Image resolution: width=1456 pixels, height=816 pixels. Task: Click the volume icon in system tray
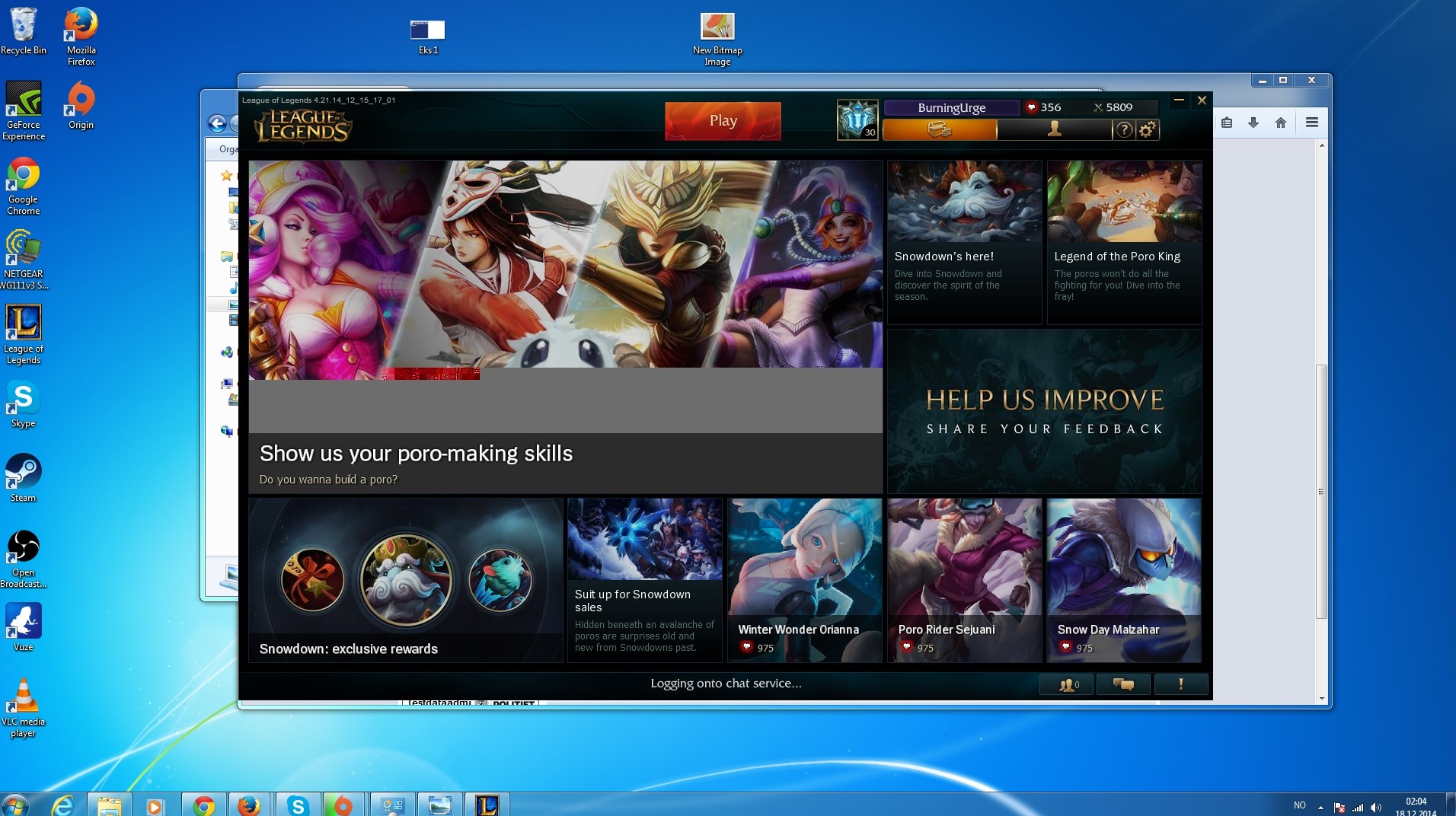point(1376,807)
